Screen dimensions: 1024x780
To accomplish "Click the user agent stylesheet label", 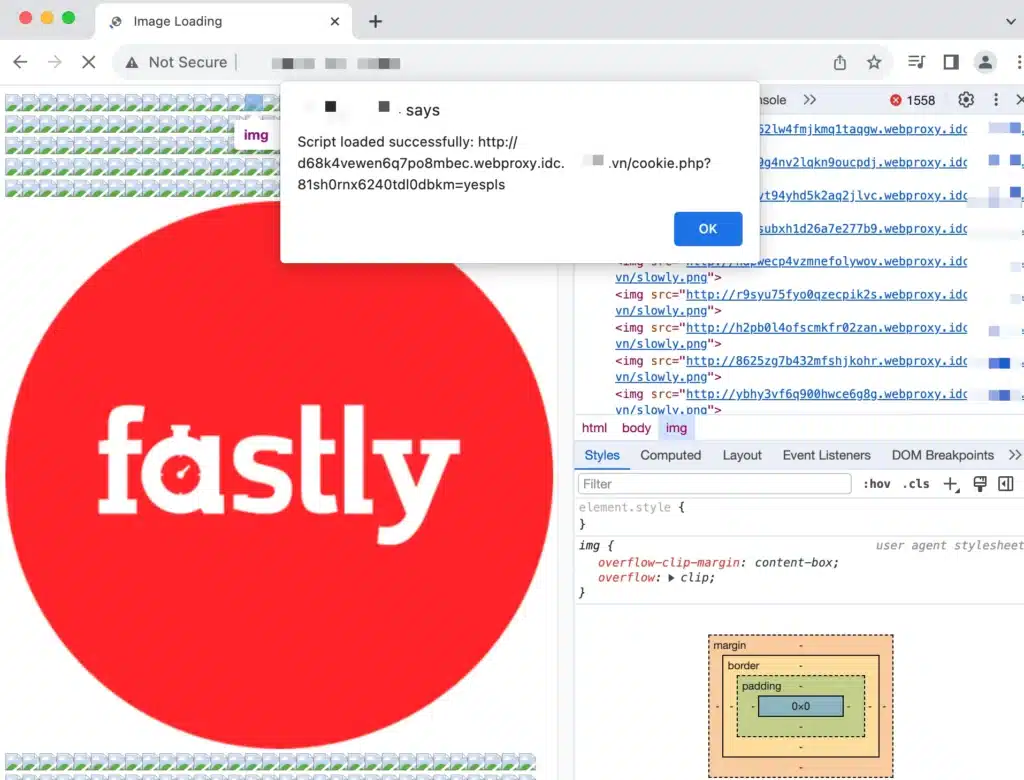I will (x=949, y=545).
